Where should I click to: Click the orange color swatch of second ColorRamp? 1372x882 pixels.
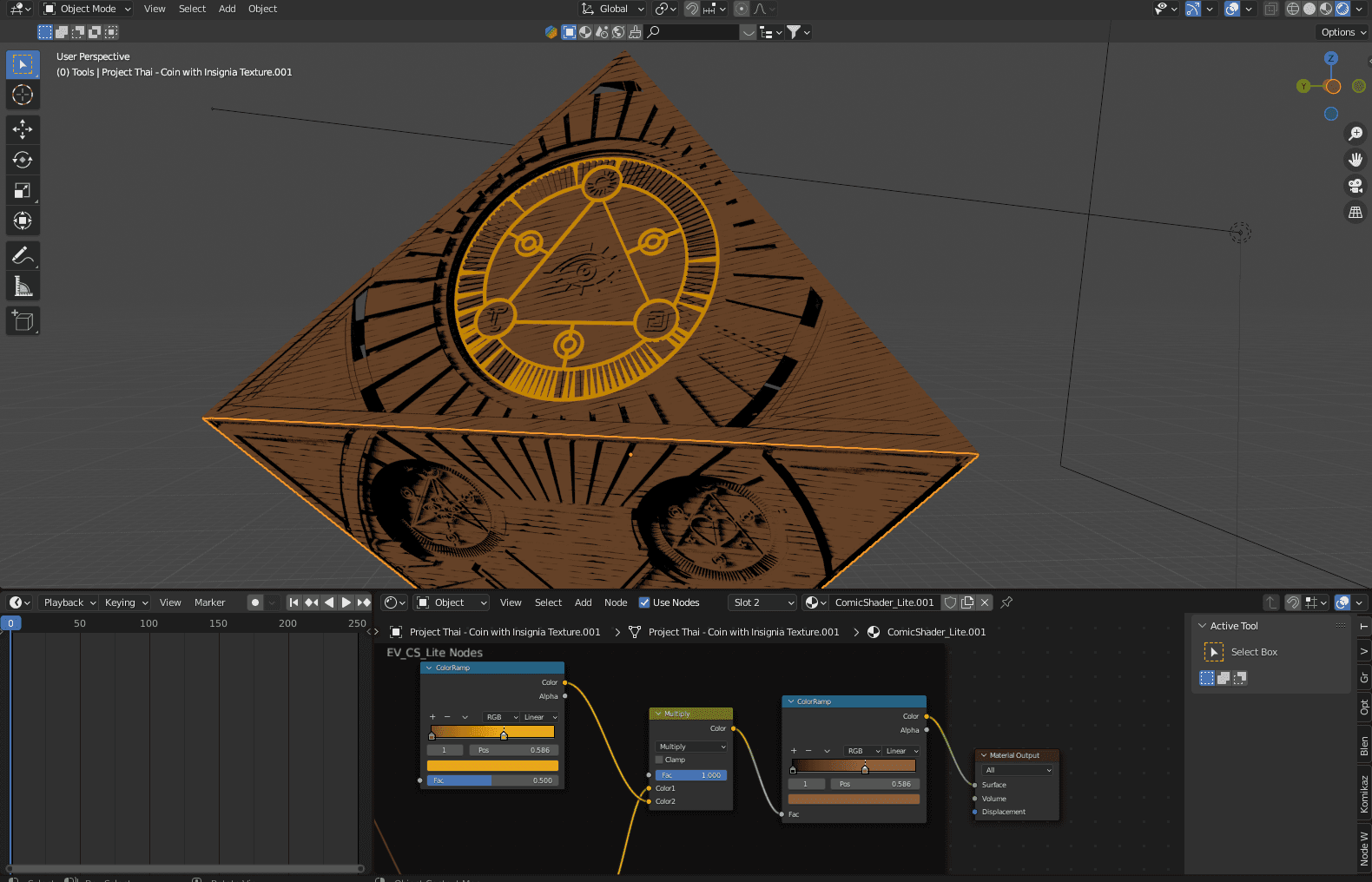854,799
